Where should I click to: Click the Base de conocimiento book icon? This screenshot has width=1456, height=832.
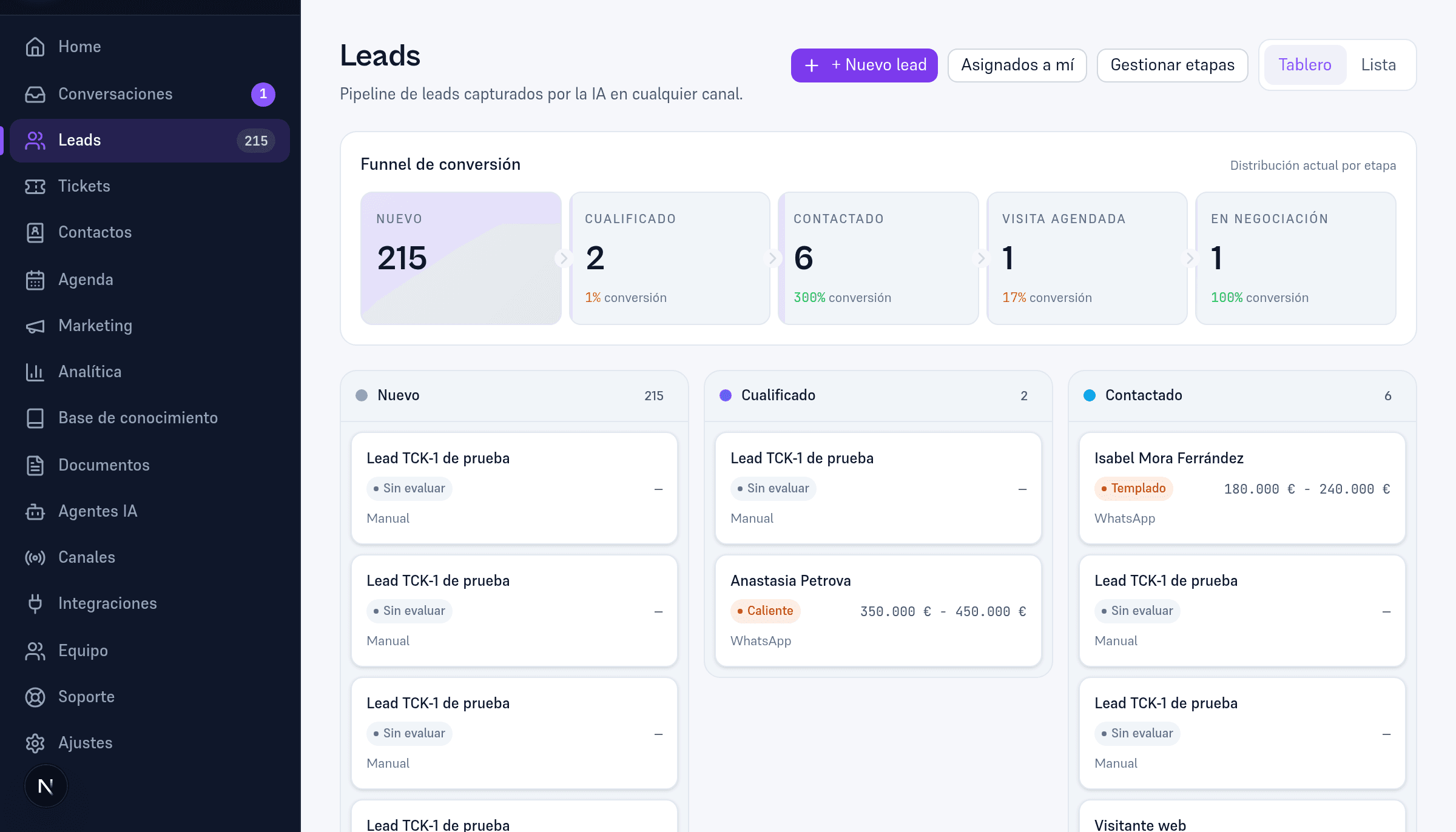[x=35, y=418]
